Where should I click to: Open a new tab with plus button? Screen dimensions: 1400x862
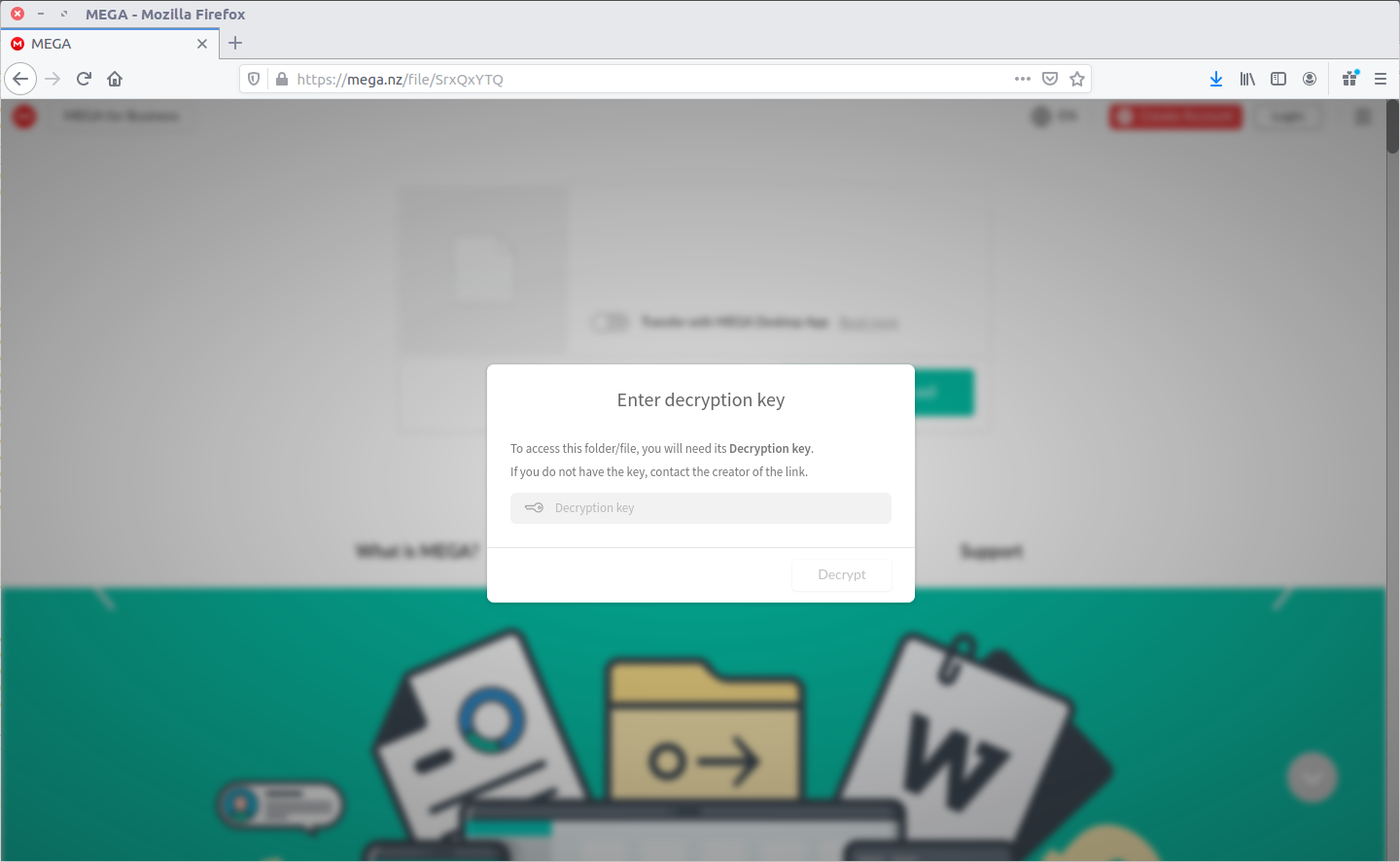(x=235, y=43)
